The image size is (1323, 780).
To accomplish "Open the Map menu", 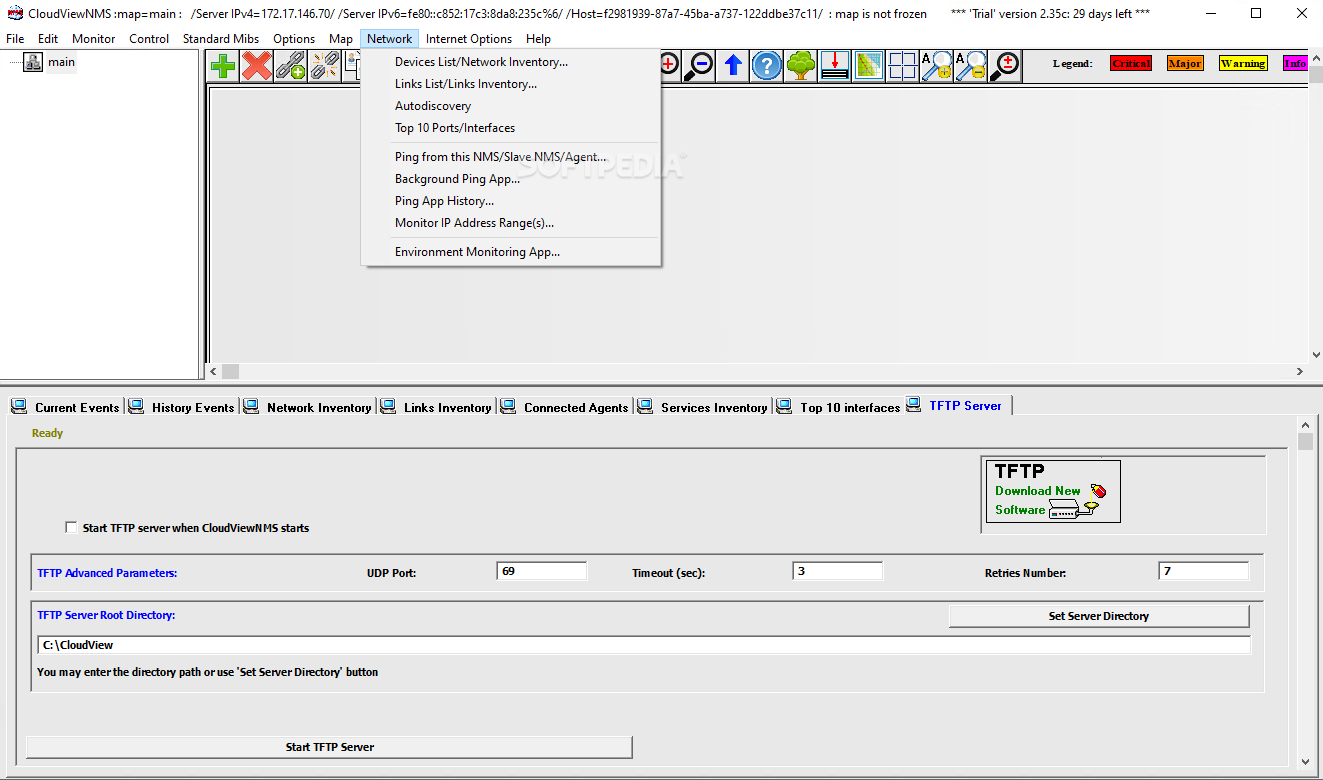I will coord(341,39).
